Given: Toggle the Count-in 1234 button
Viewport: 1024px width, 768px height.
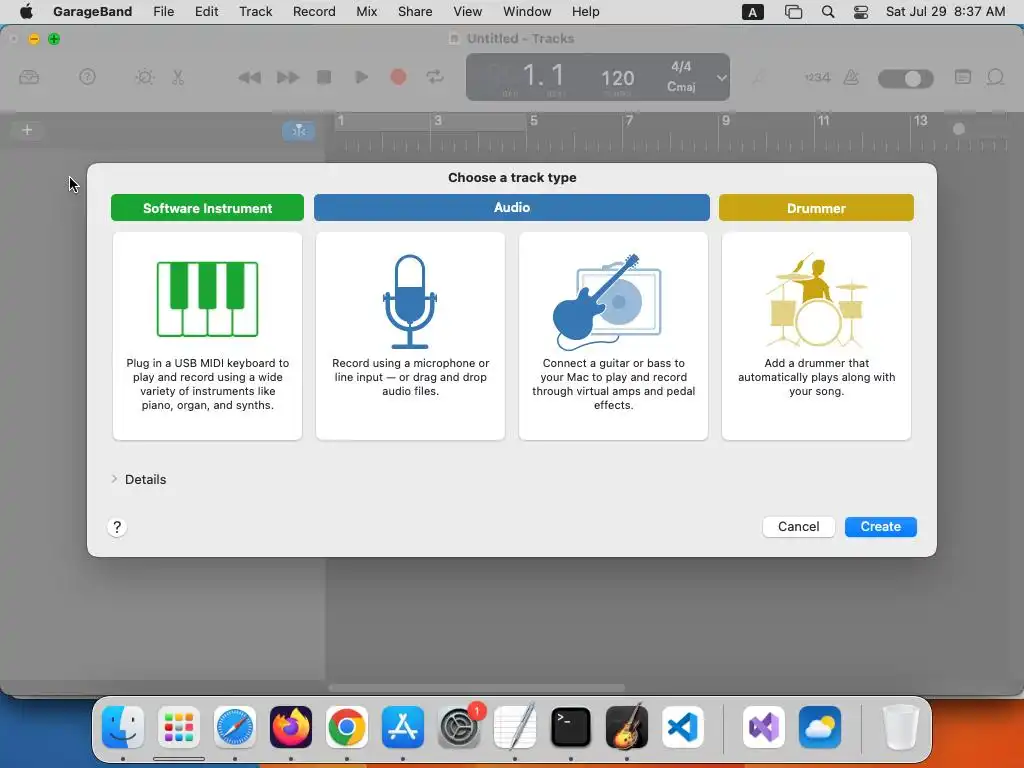Looking at the screenshot, I should 817,78.
